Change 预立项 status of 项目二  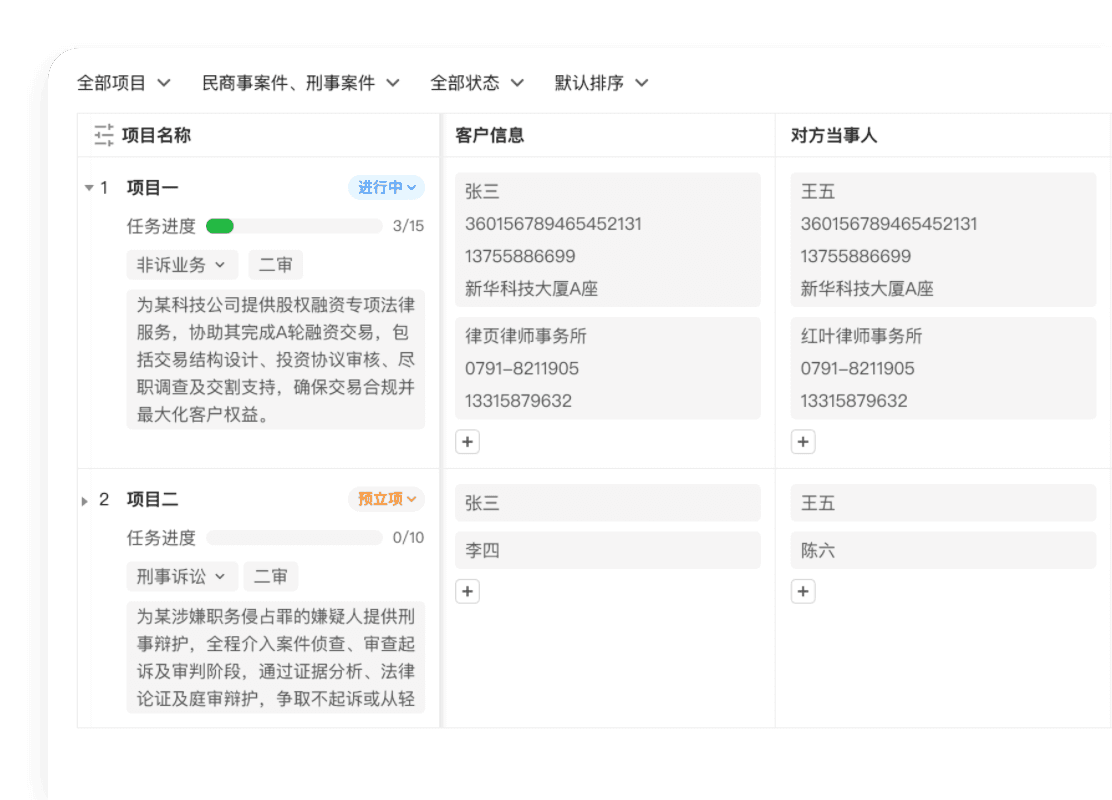(387, 499)
